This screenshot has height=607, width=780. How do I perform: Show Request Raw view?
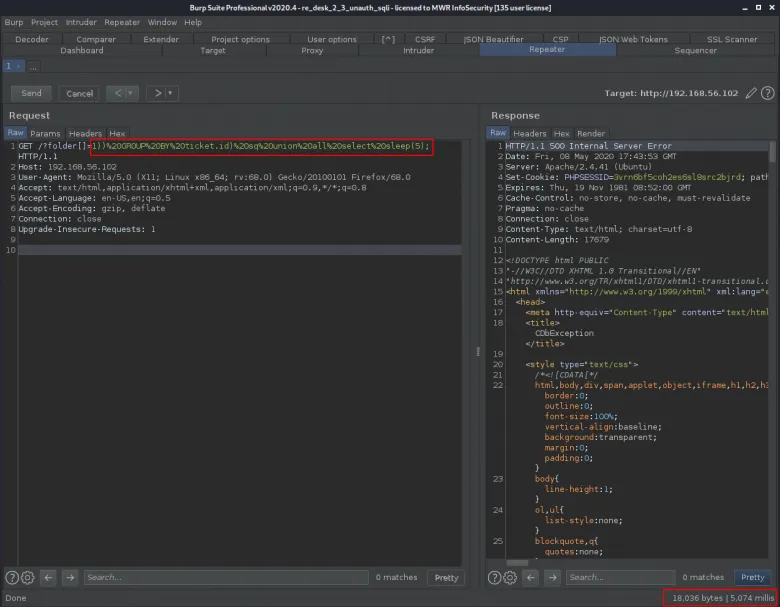click(x=15, y=133)
